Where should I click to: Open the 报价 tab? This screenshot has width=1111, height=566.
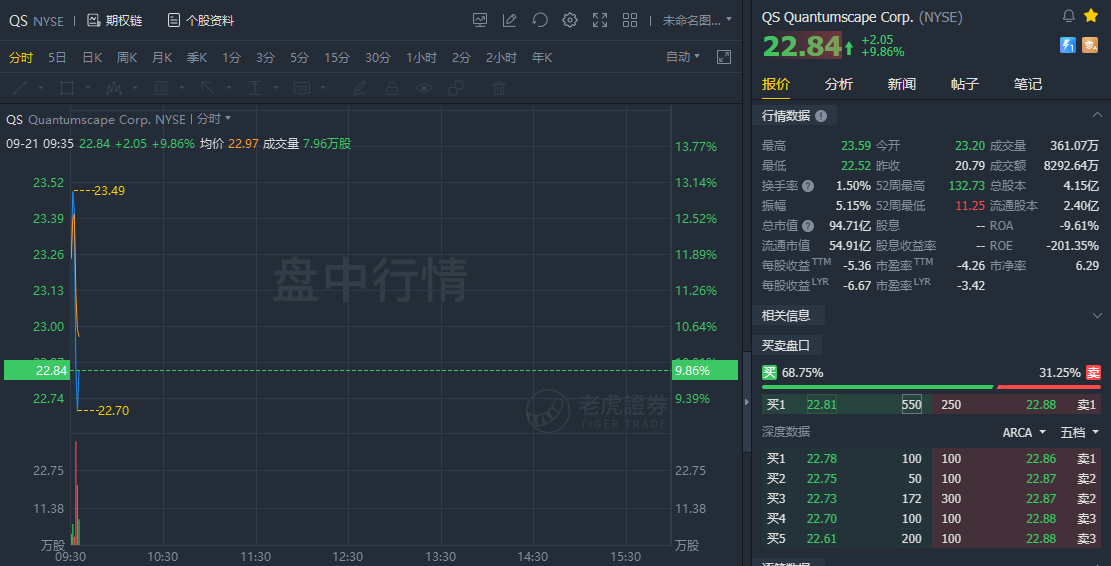coord(776,84)
